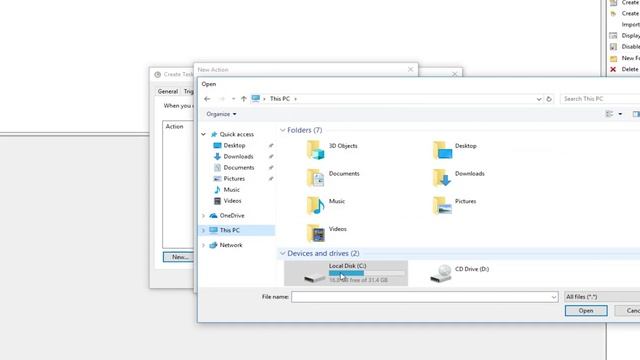
Task: Select Documents under Quick access
Action: [x=238, y=167]
